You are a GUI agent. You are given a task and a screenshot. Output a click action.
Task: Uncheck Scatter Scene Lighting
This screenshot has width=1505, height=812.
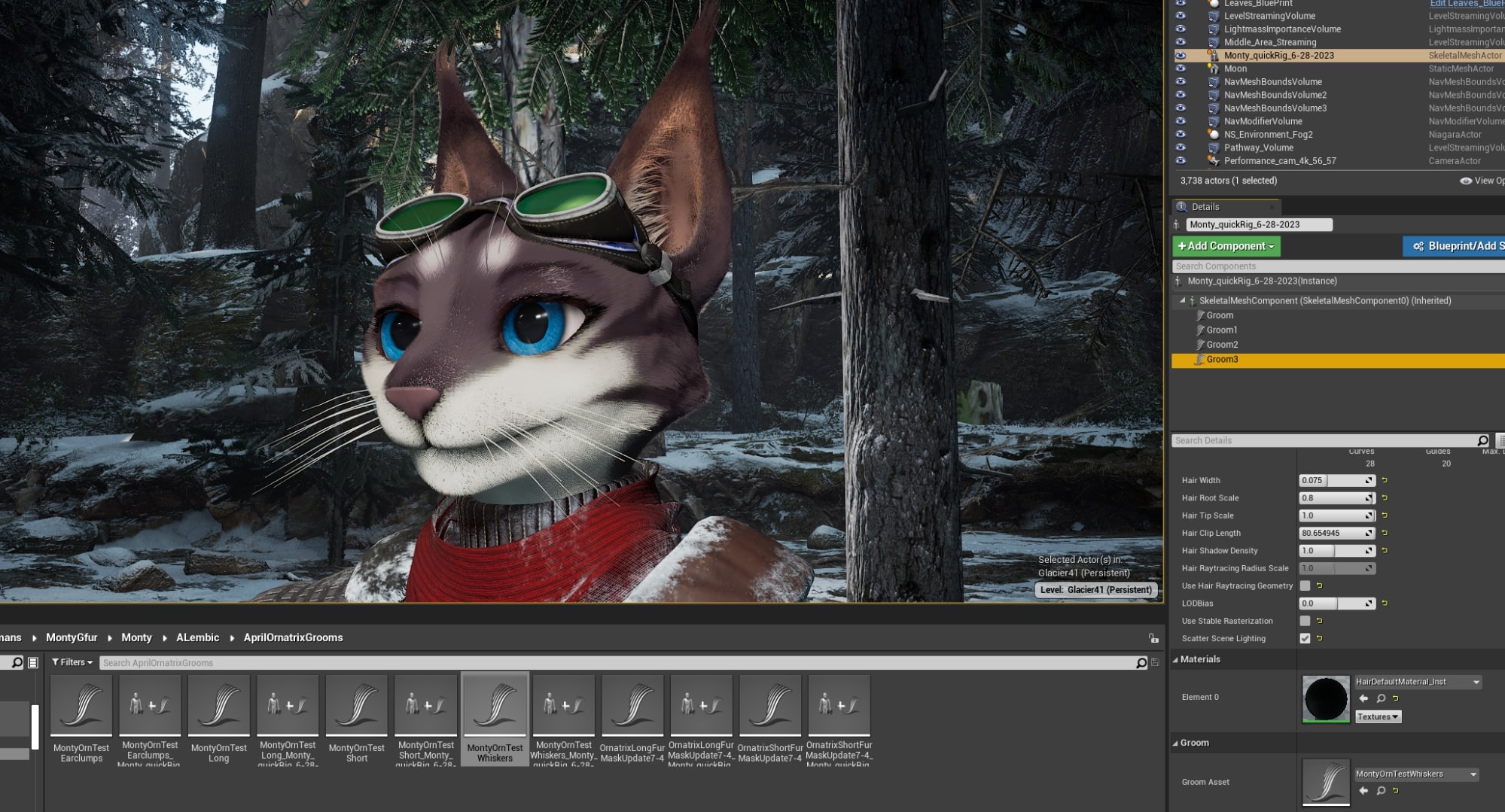(x=1305, y=638)
